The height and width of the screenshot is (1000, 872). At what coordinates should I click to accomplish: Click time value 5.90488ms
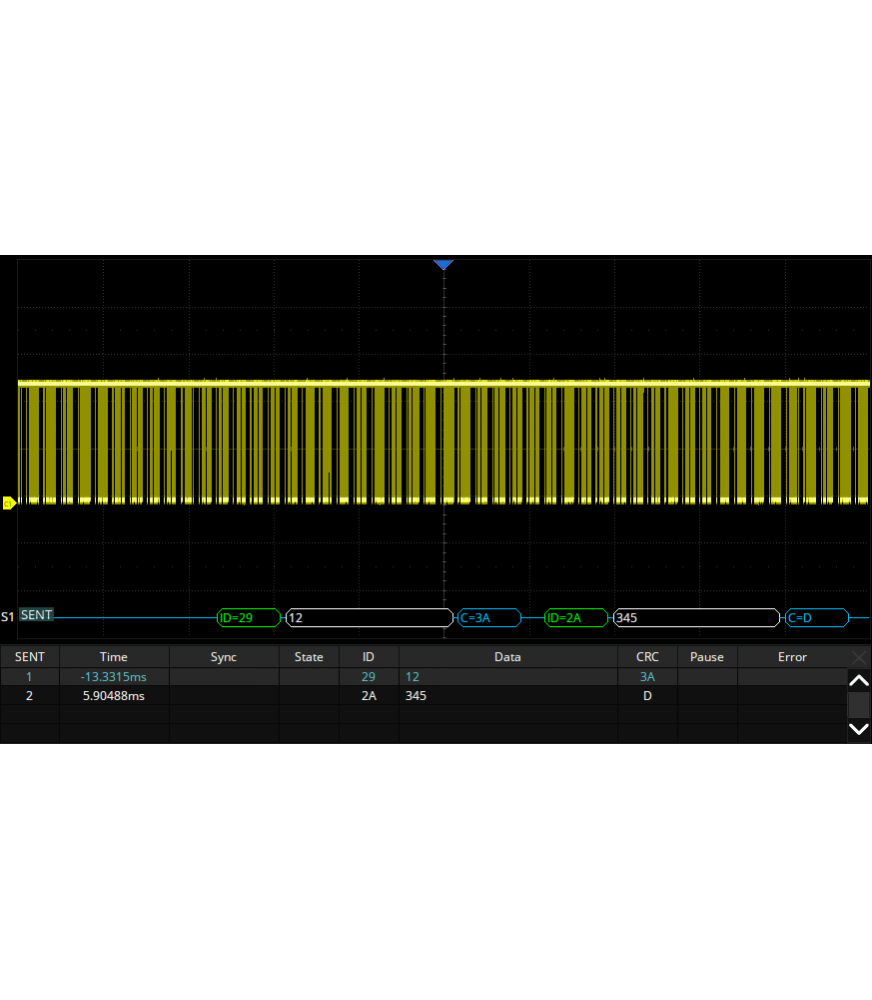[114, 696]
